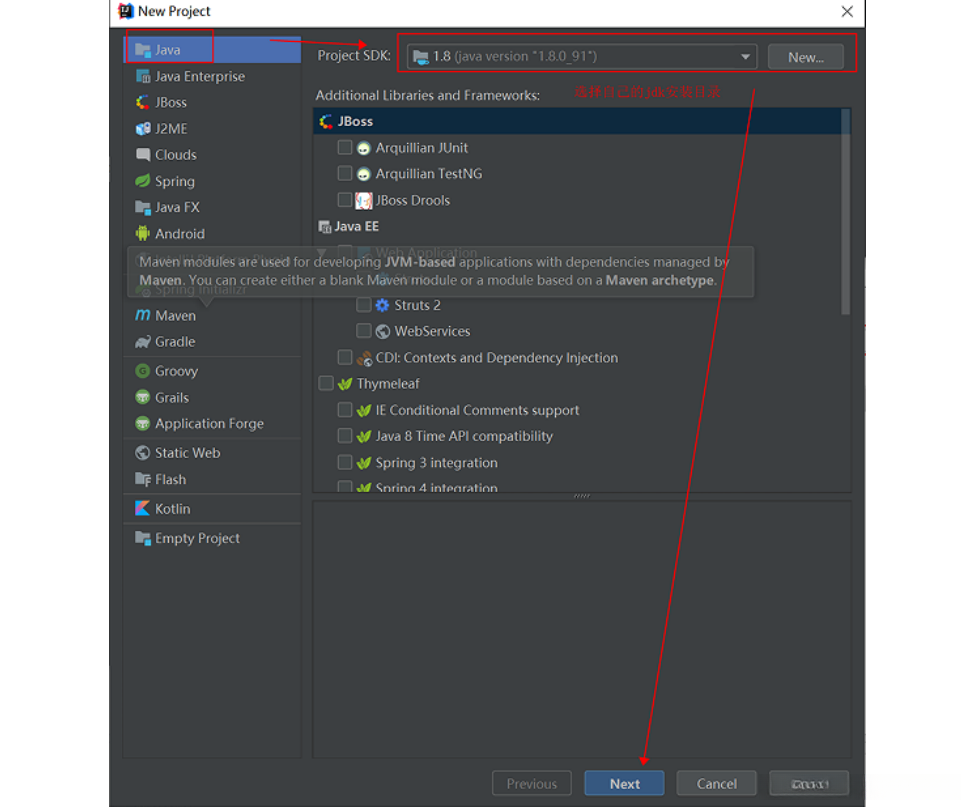The width and height of the screenshot is (972, 809).
Task: Click the Next button
Action: coord(624,784)
